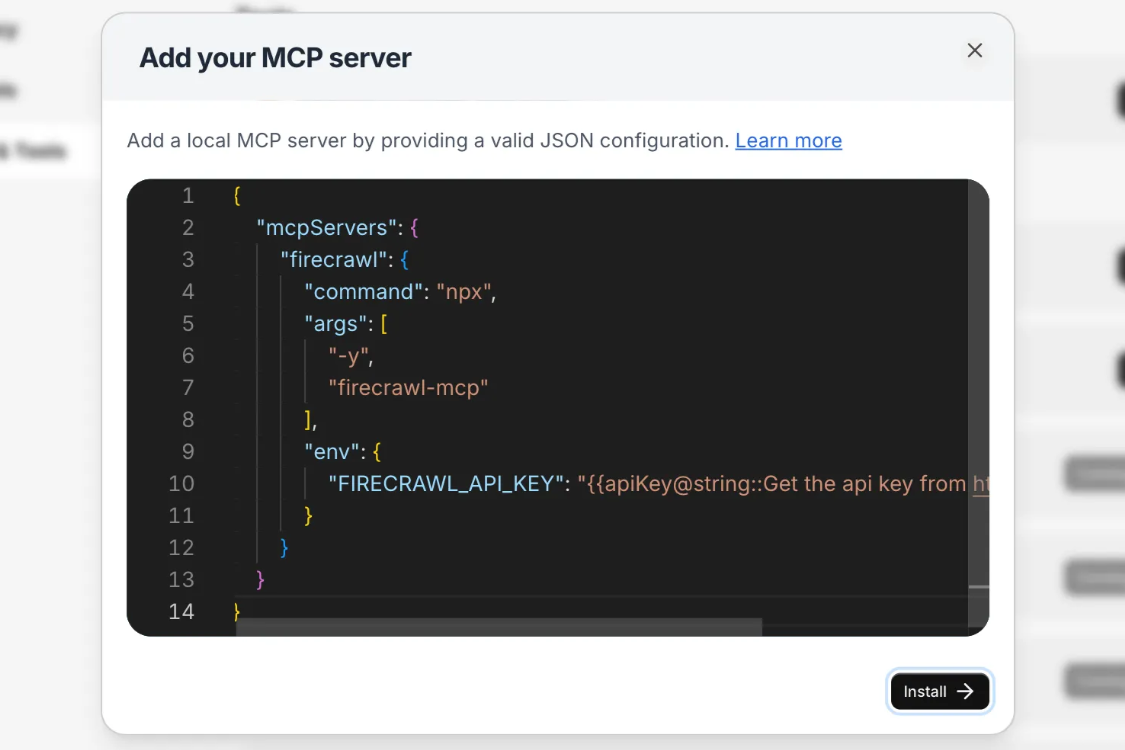Click the vertical scrollbar of the code editor
Image resolution: width=1125 pixels, height=750 pixels.
click(x=978, y=402)
